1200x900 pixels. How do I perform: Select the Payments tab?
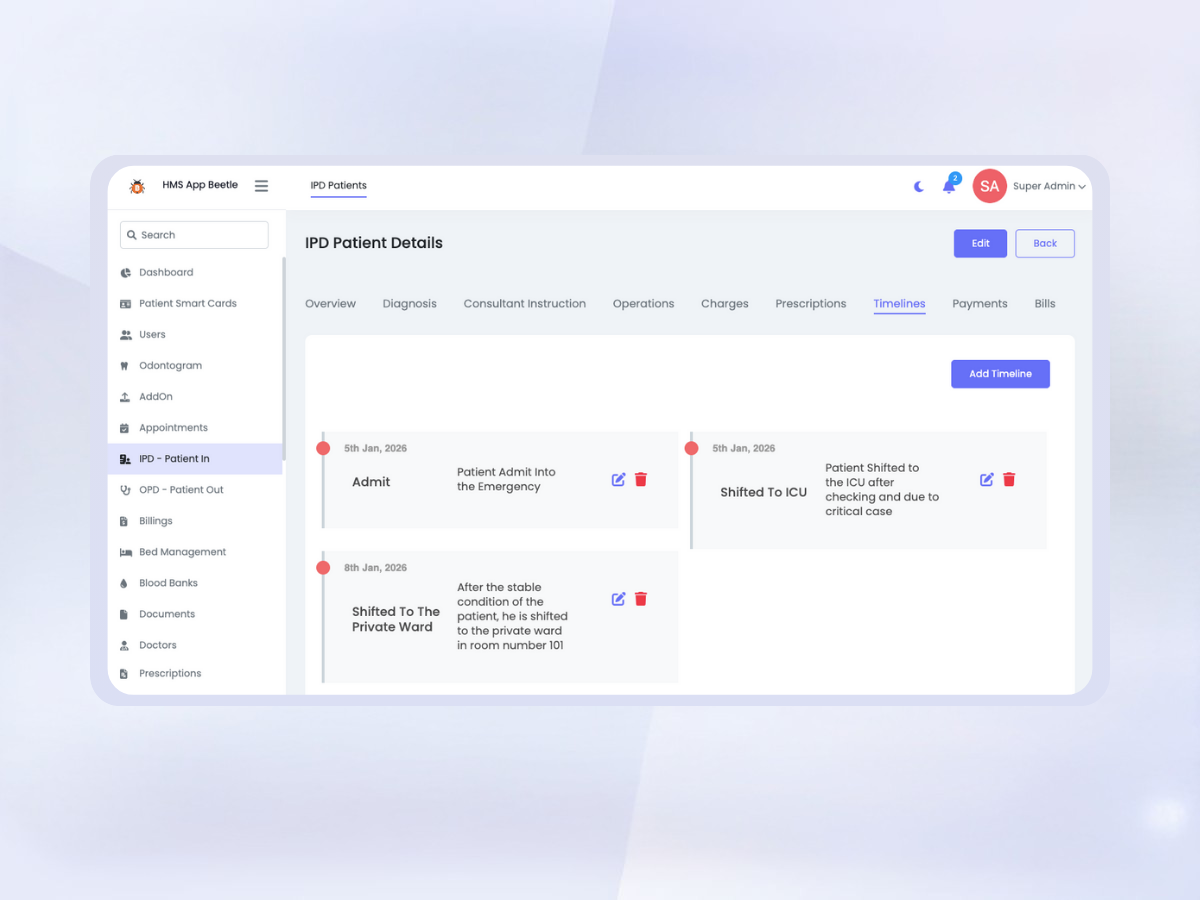979,304
